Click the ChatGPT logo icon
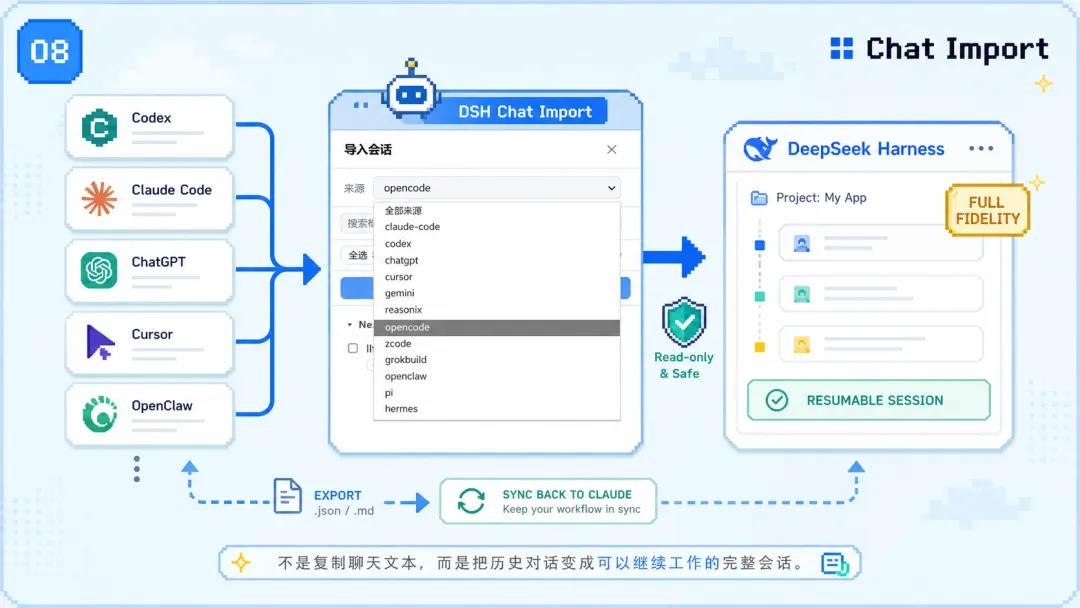This screenshot has height=608, width=1080. point(99,270)
